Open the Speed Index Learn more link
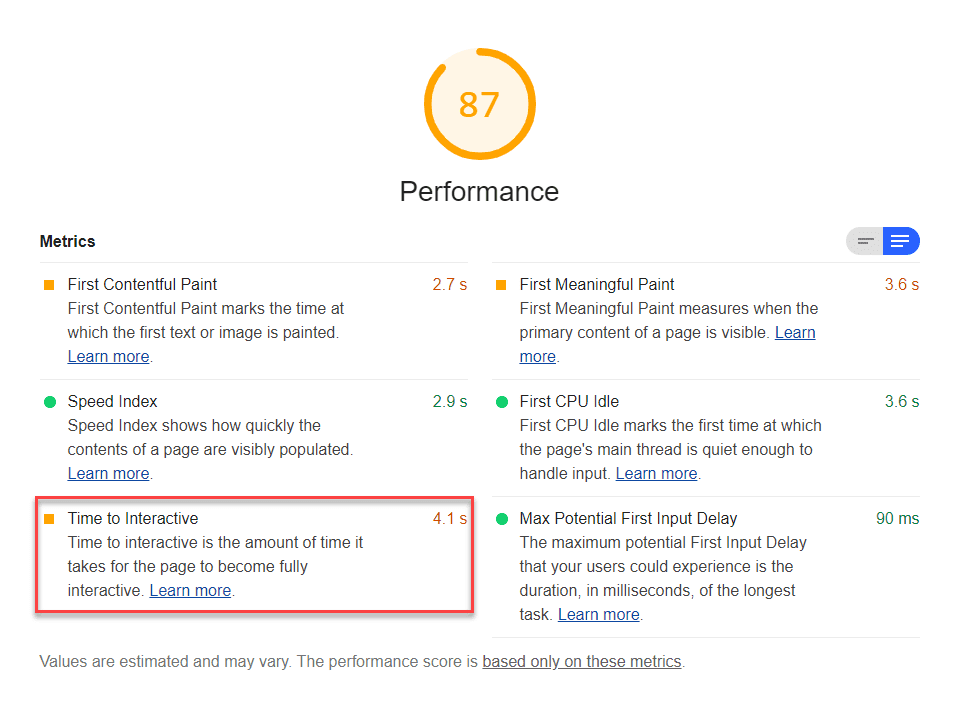This screenshot has height=705, width=960. [108, 474]
